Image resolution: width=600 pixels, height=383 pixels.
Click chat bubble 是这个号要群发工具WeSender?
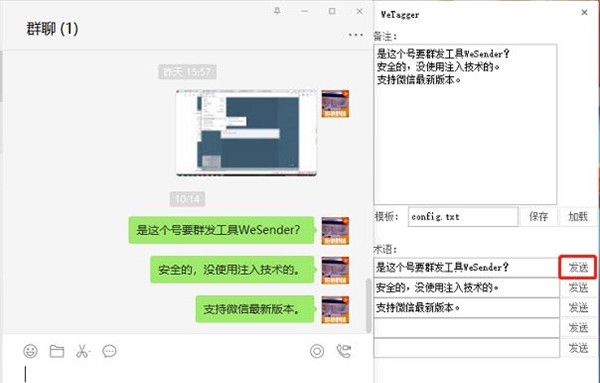(222, 230)
